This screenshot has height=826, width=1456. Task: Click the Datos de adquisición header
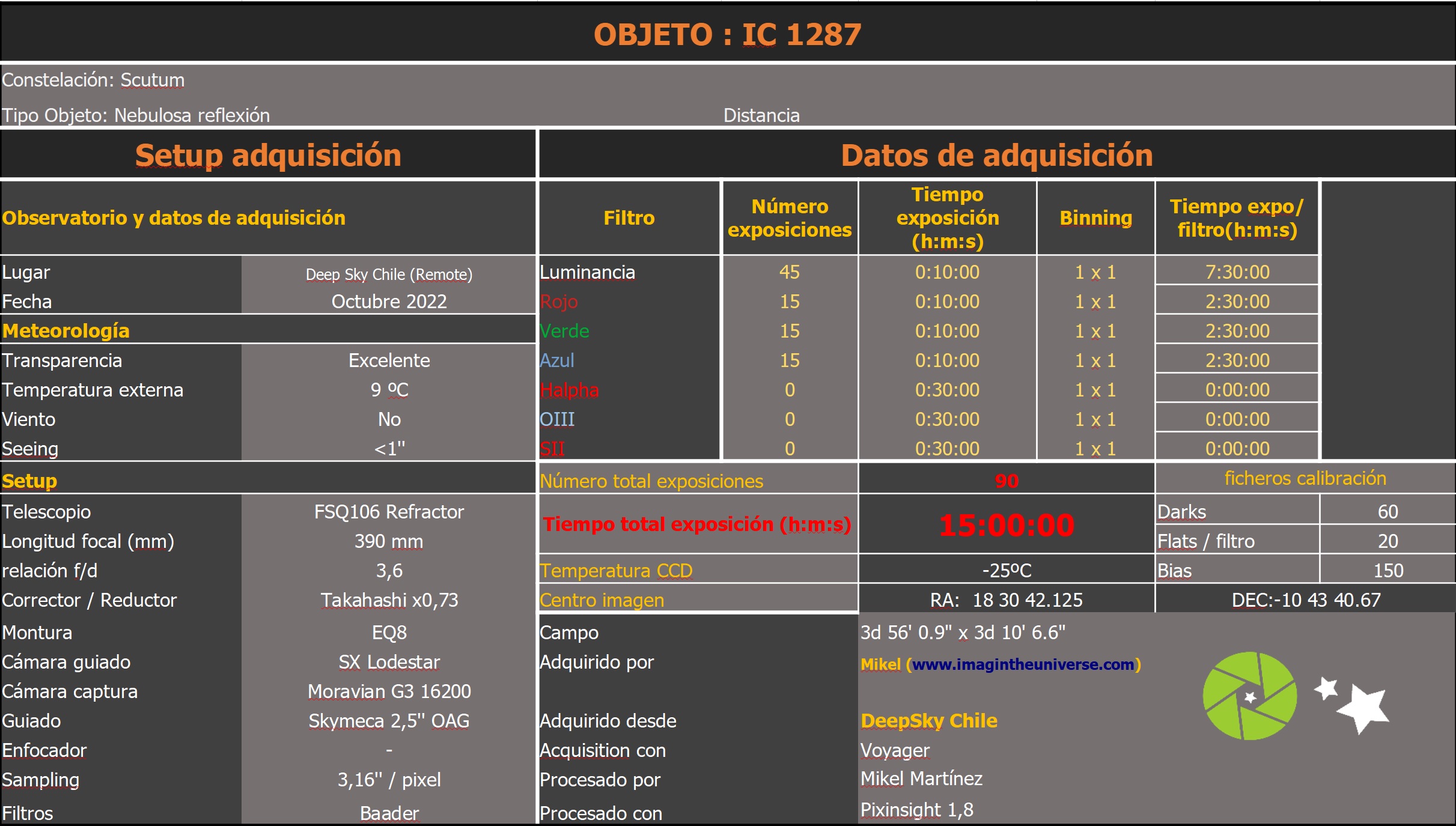pos(996,155)
